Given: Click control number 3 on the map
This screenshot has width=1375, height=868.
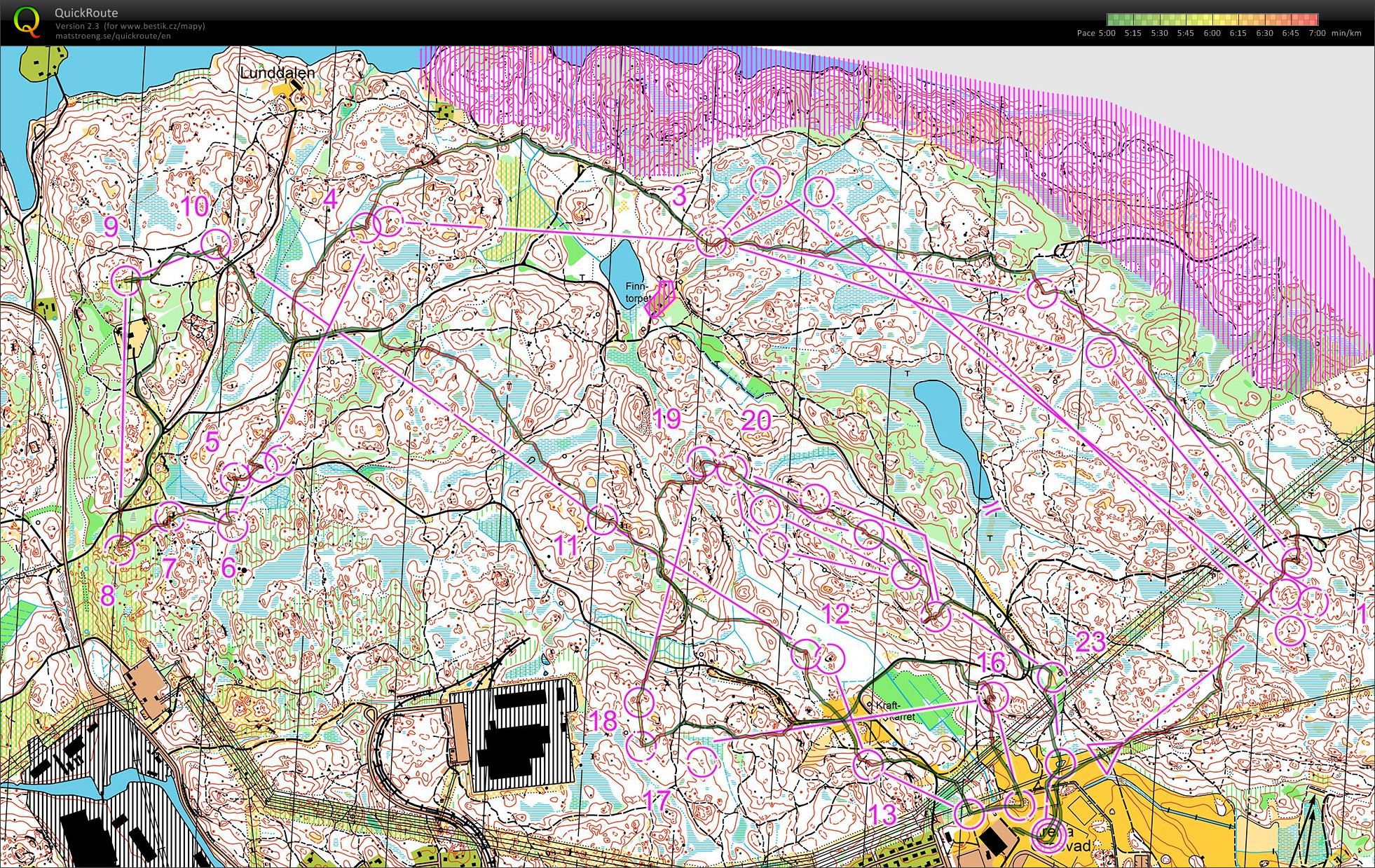Looking at the screenshot, I should [x=678, y=196].
